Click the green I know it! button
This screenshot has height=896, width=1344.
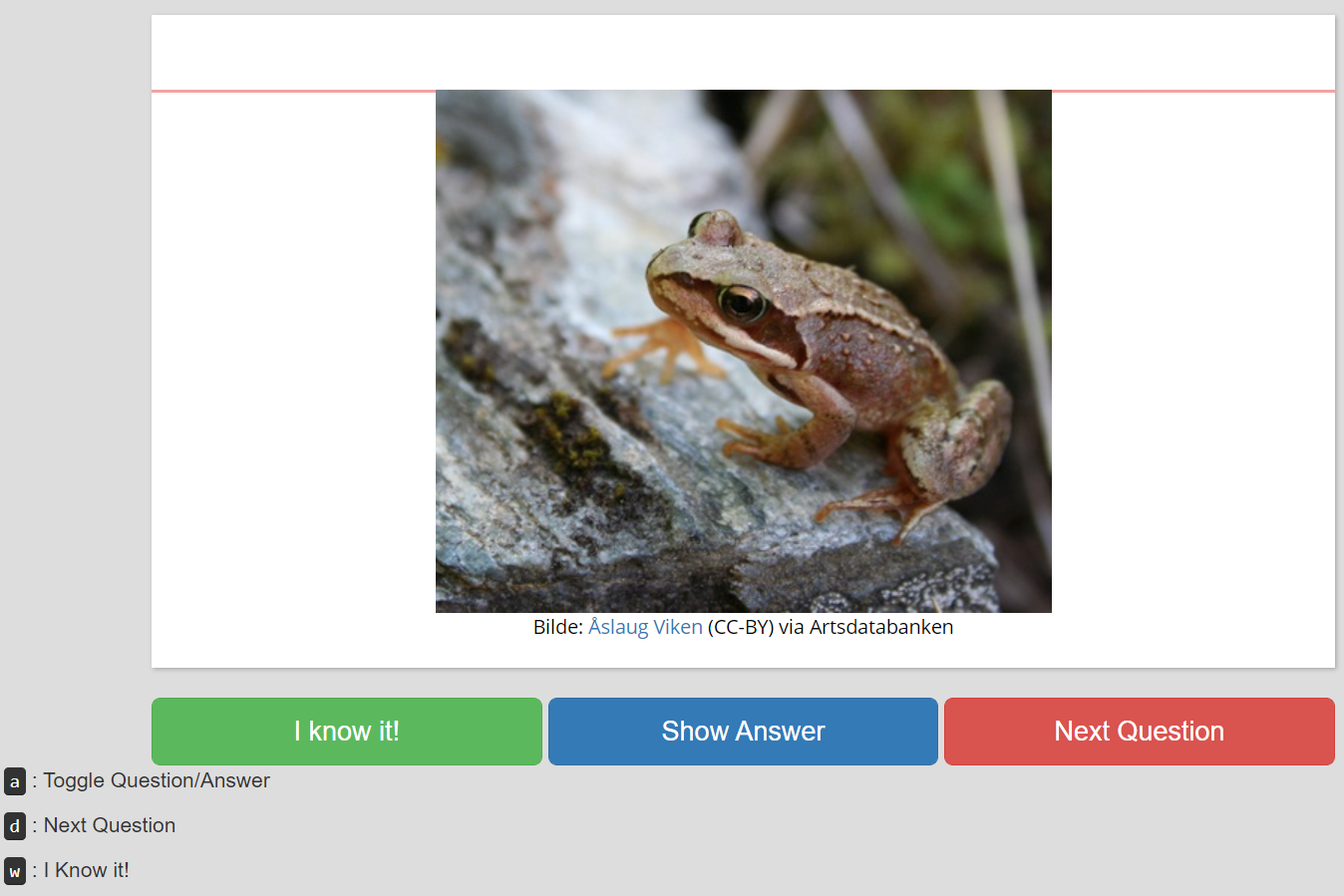point(346,732)
